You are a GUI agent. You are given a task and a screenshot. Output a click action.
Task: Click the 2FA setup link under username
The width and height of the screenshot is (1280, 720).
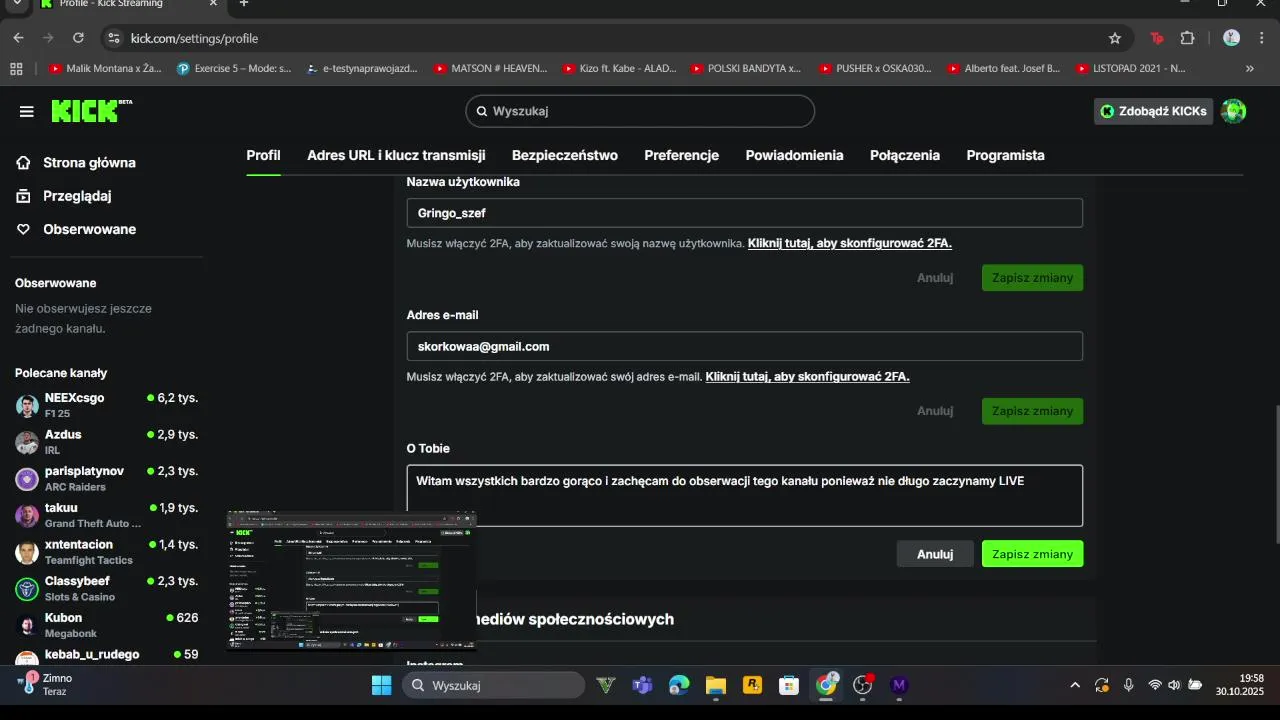click(850, 243)
